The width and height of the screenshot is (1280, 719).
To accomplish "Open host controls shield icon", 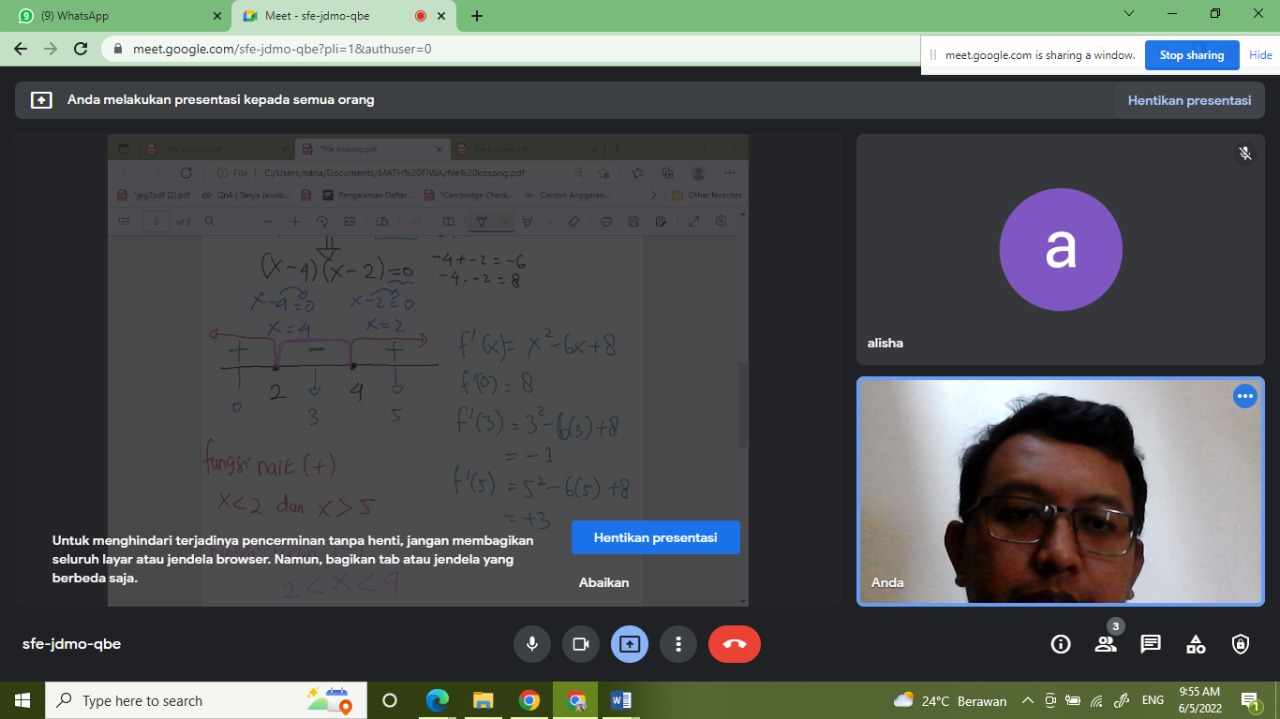I will coord(1240,644).
